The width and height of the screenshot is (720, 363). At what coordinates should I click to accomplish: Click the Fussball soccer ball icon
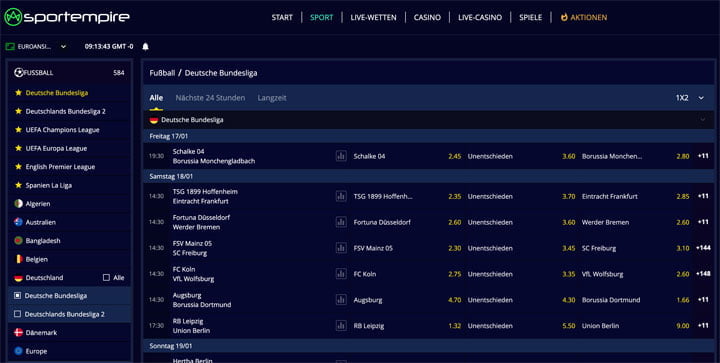[18, 73]
